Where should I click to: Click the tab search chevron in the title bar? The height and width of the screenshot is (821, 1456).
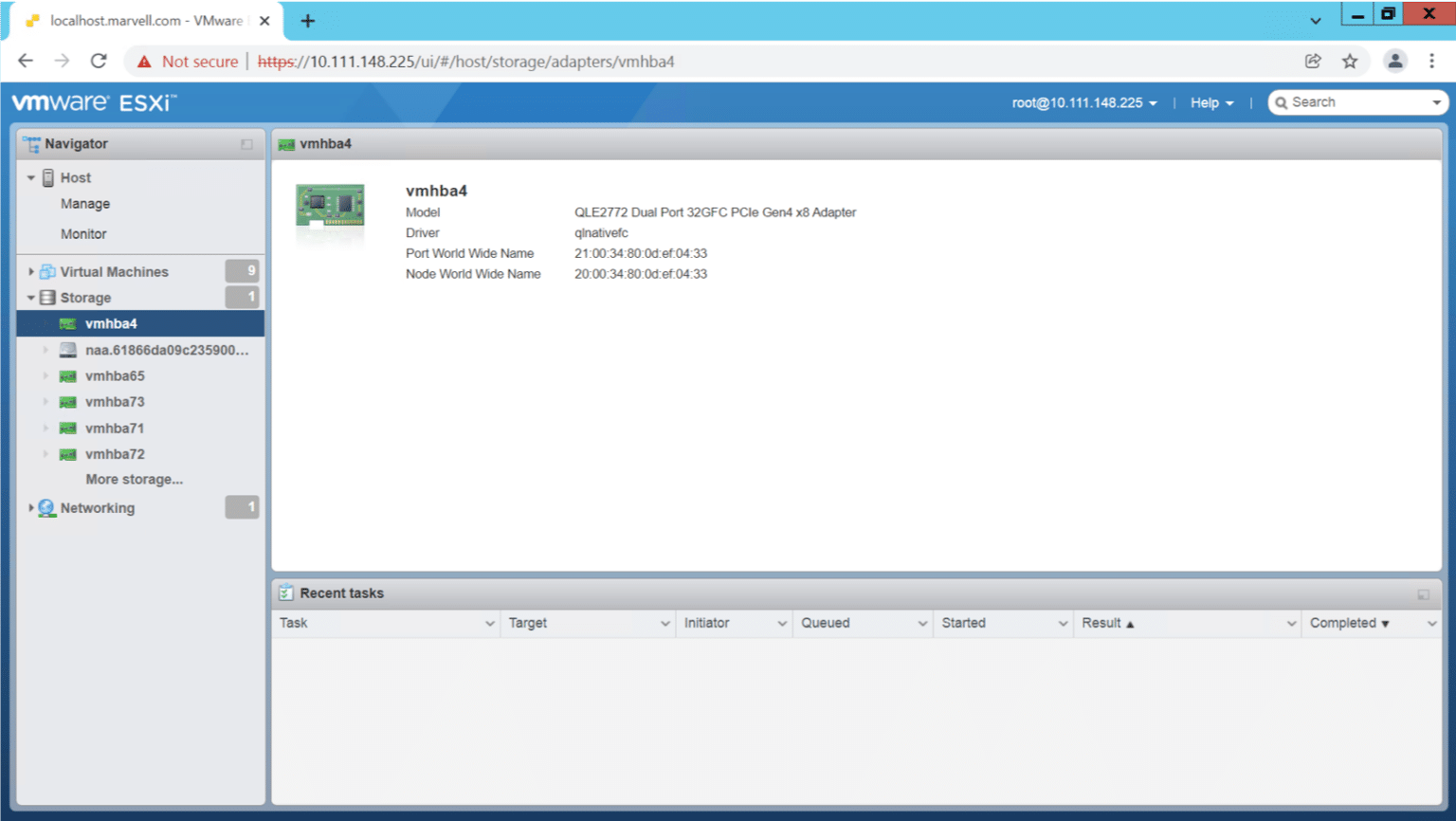pyautogui.click(x=1316, y=20)
